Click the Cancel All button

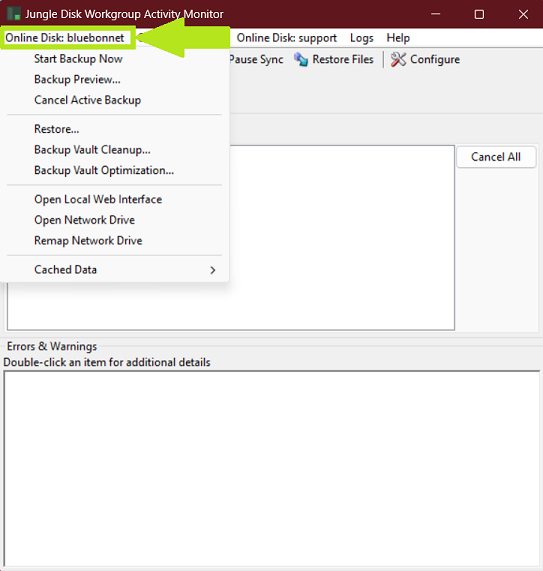[x=496, y=157]
